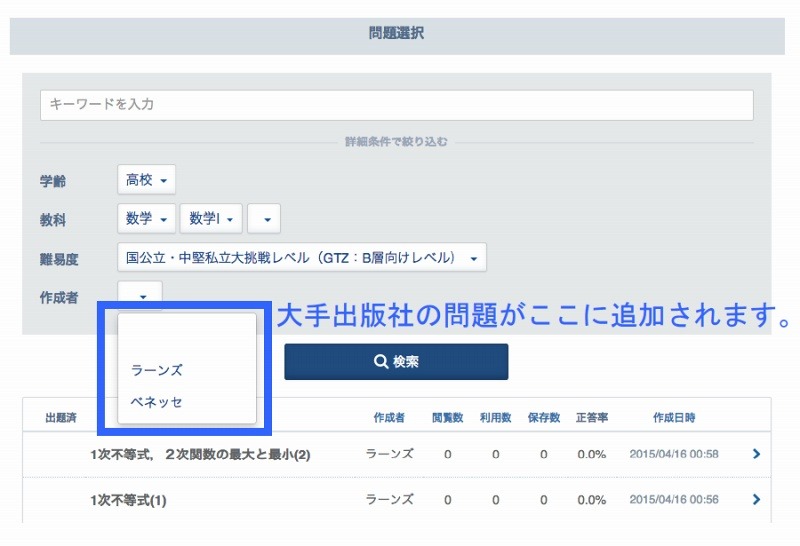Sort by 利用数 column header

495,418
